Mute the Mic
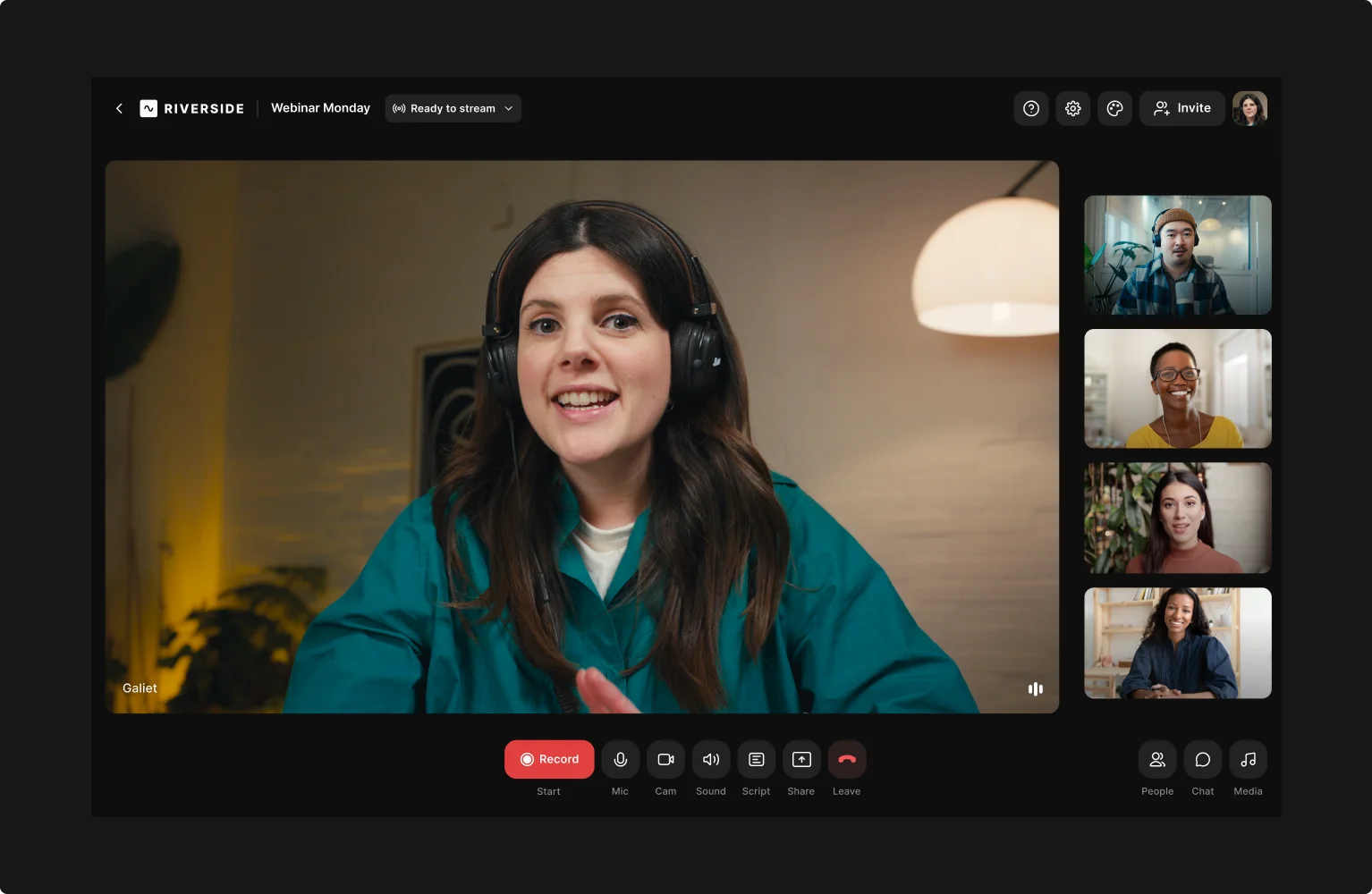Image resolution: width=1372 pixels, height=894 pixels. click(620, 759)
